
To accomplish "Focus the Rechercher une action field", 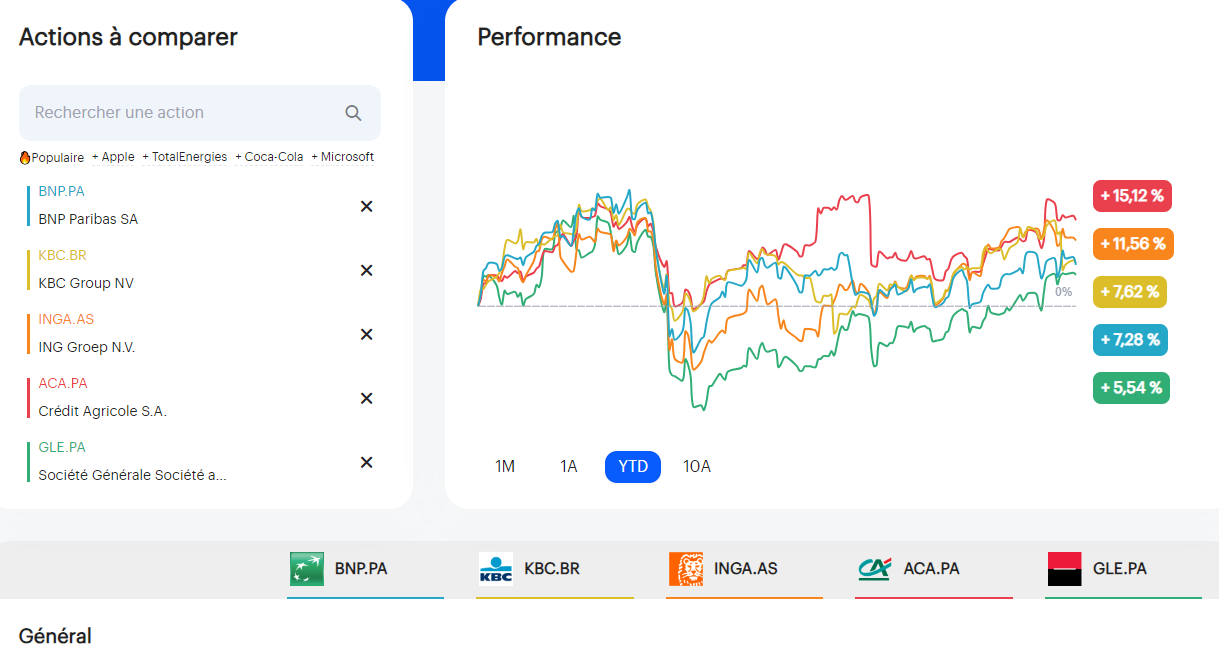I will pyautogui.click(x=180, y=113).
